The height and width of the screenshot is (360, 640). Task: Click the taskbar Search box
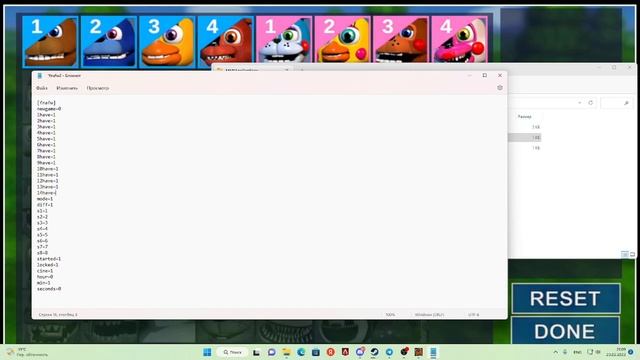(232, 352)
